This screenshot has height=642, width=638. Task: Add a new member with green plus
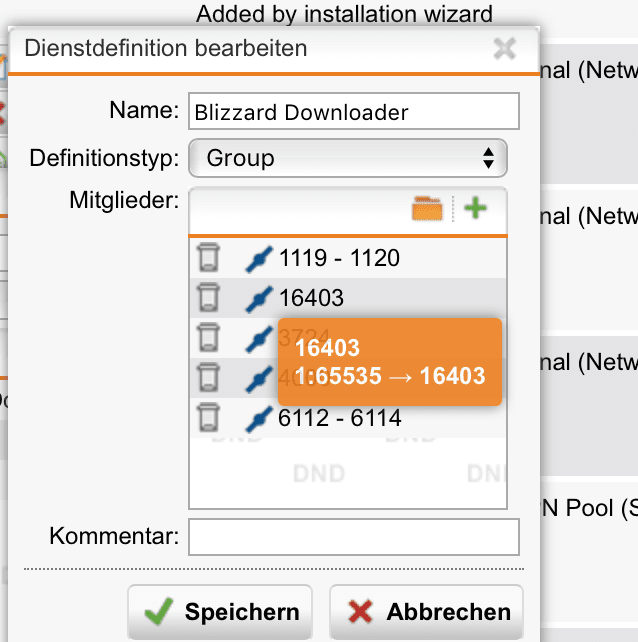tap(475, 208)
